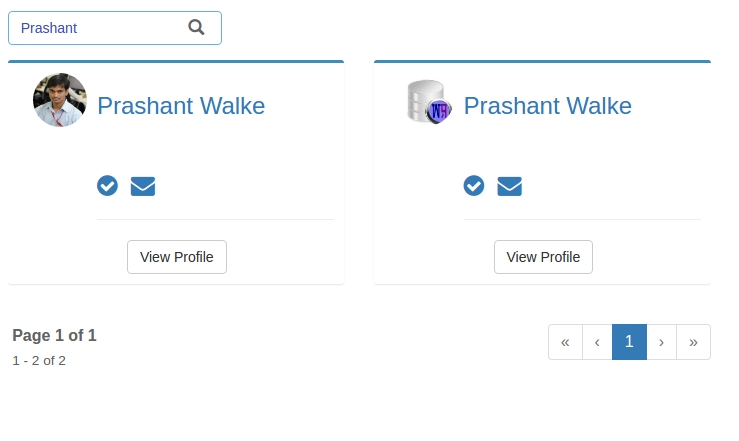Screen dimensions: 739x441
Task: Click View Profile in the database-avatar card
Action: 543,257
